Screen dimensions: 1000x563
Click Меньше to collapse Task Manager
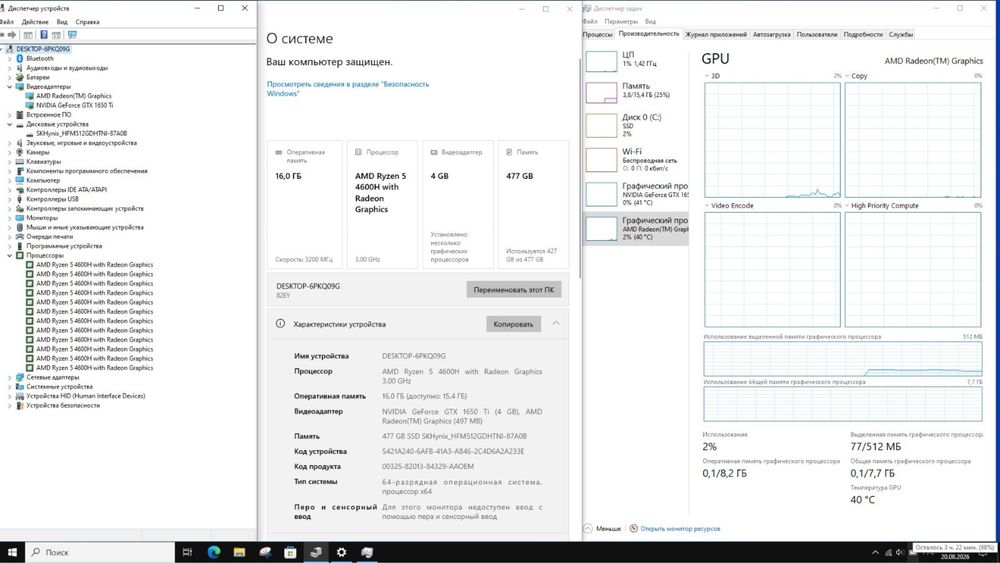click(603, 529)
